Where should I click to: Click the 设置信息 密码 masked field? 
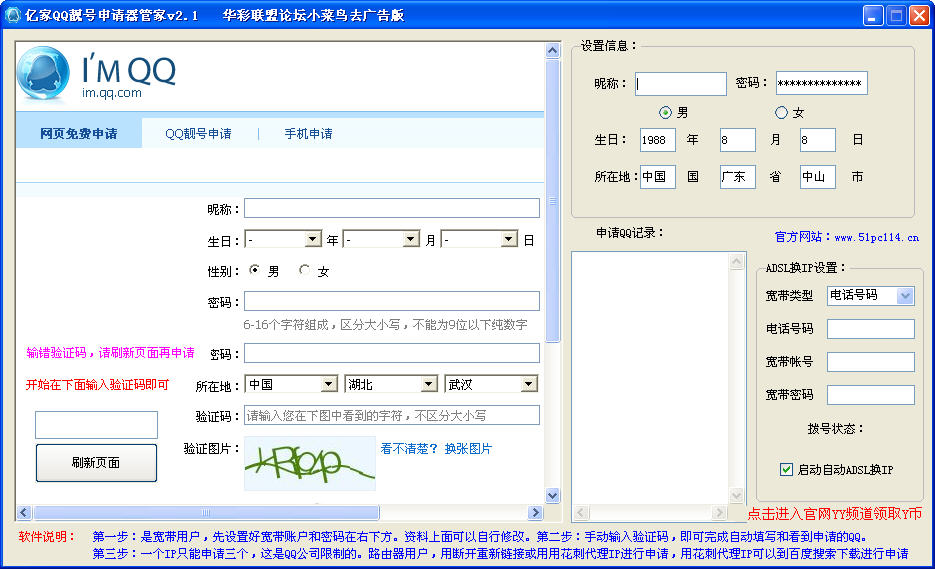822,84
